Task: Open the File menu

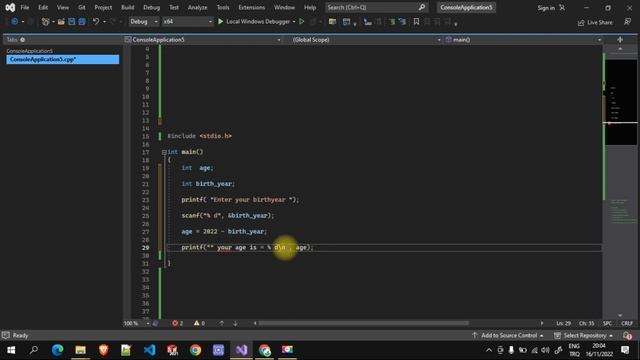Action: pos(24,7)
